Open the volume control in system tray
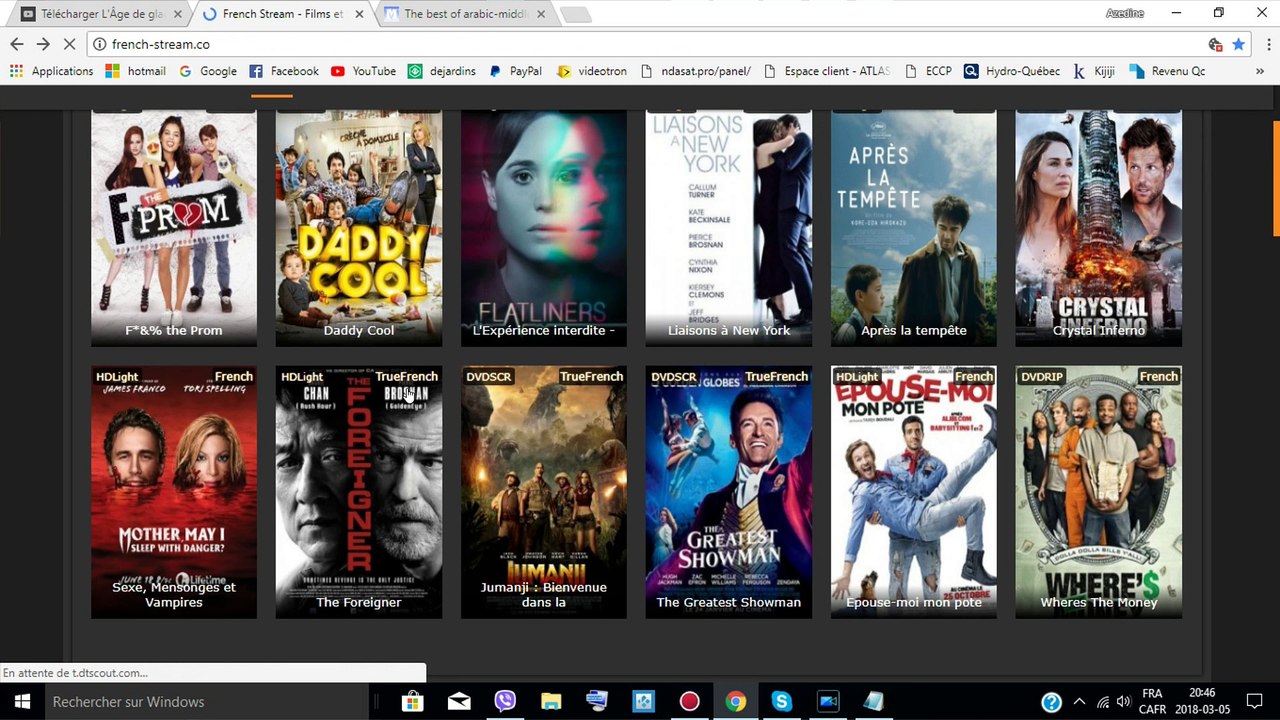1280x720 pixels. (1123, 702)
